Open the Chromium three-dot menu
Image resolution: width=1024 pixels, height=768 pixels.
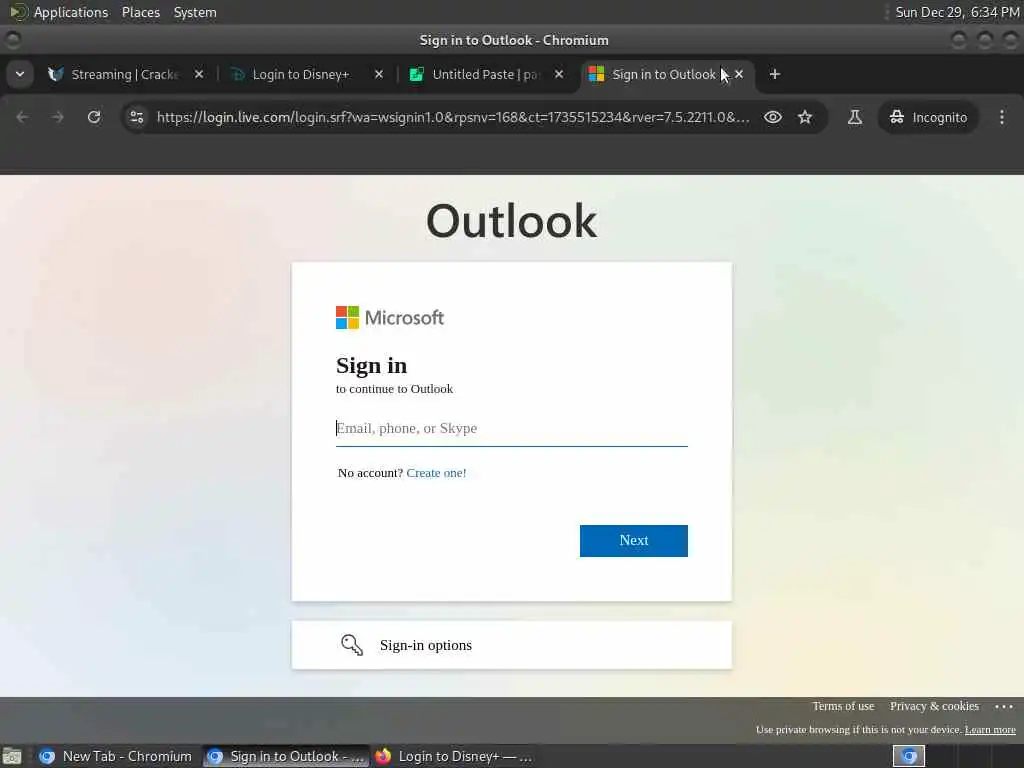click(x=1002, y=117)
